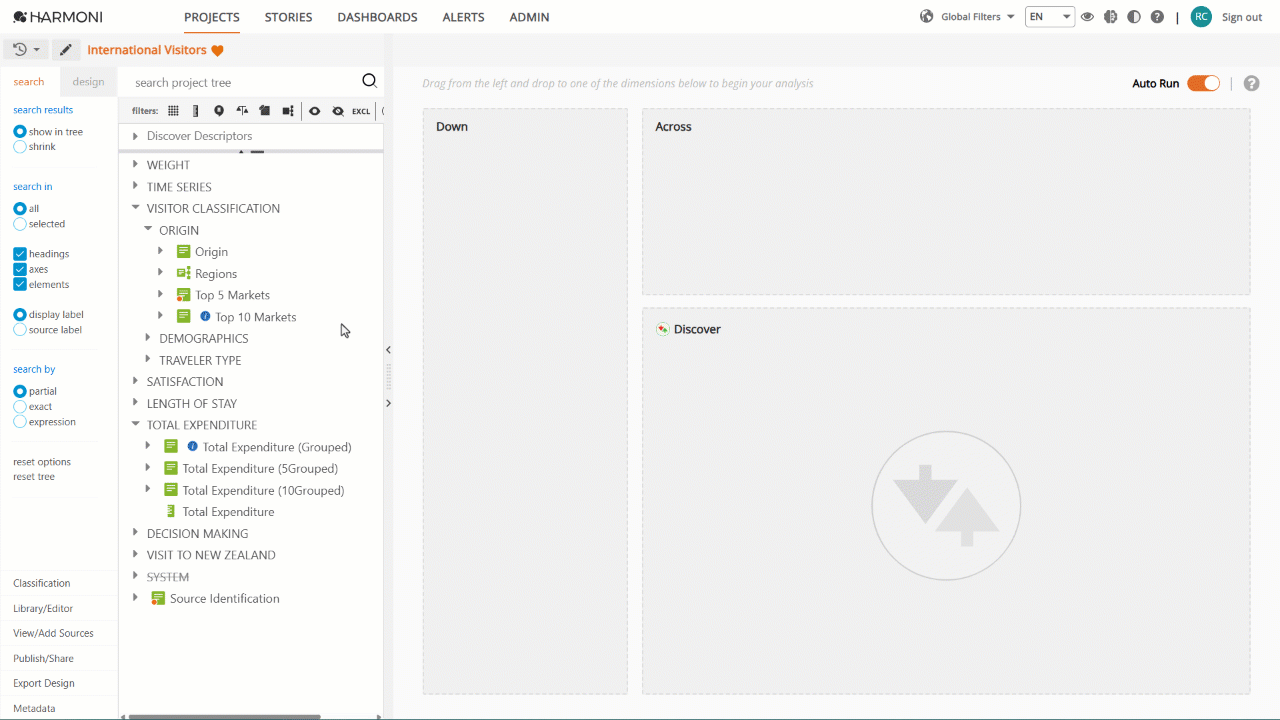Screen dimensions: 1280x720
Task: Uncheck the axes checkbox
Action: (20, 269)
